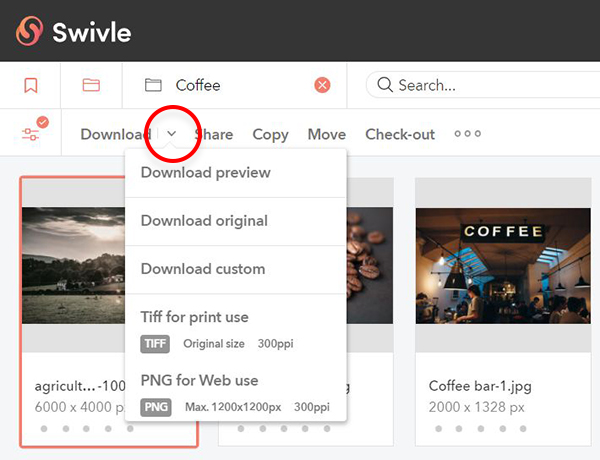Image resolution: width=600 pixels, height=460 pixels.
Task: Click the Swivle brand name
Action: 92,32
